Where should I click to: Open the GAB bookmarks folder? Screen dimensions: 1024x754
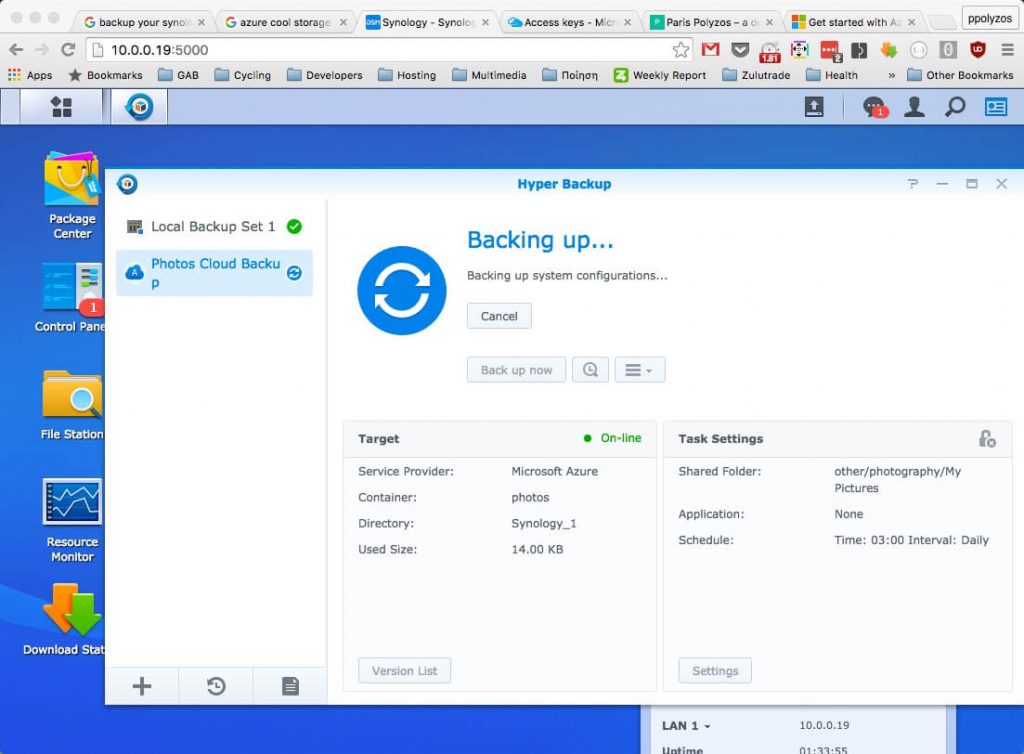[x=178, y=75]
